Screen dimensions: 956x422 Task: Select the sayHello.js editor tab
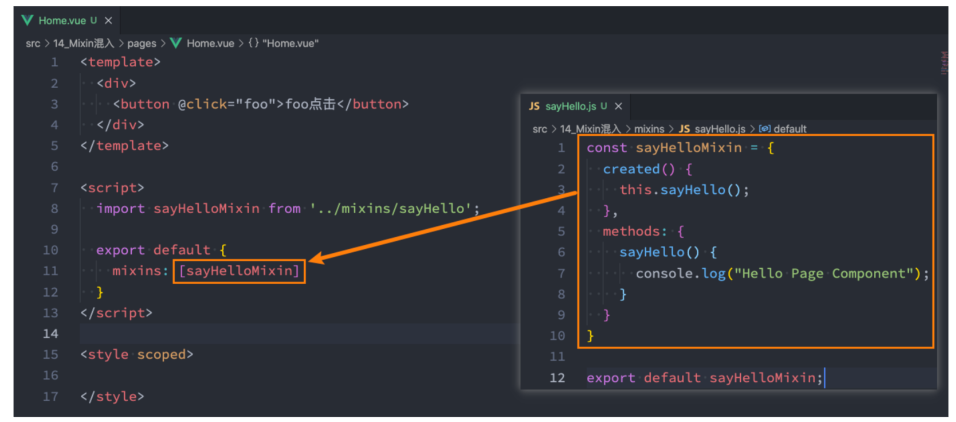pyautogui.click(x=576, y=106)
